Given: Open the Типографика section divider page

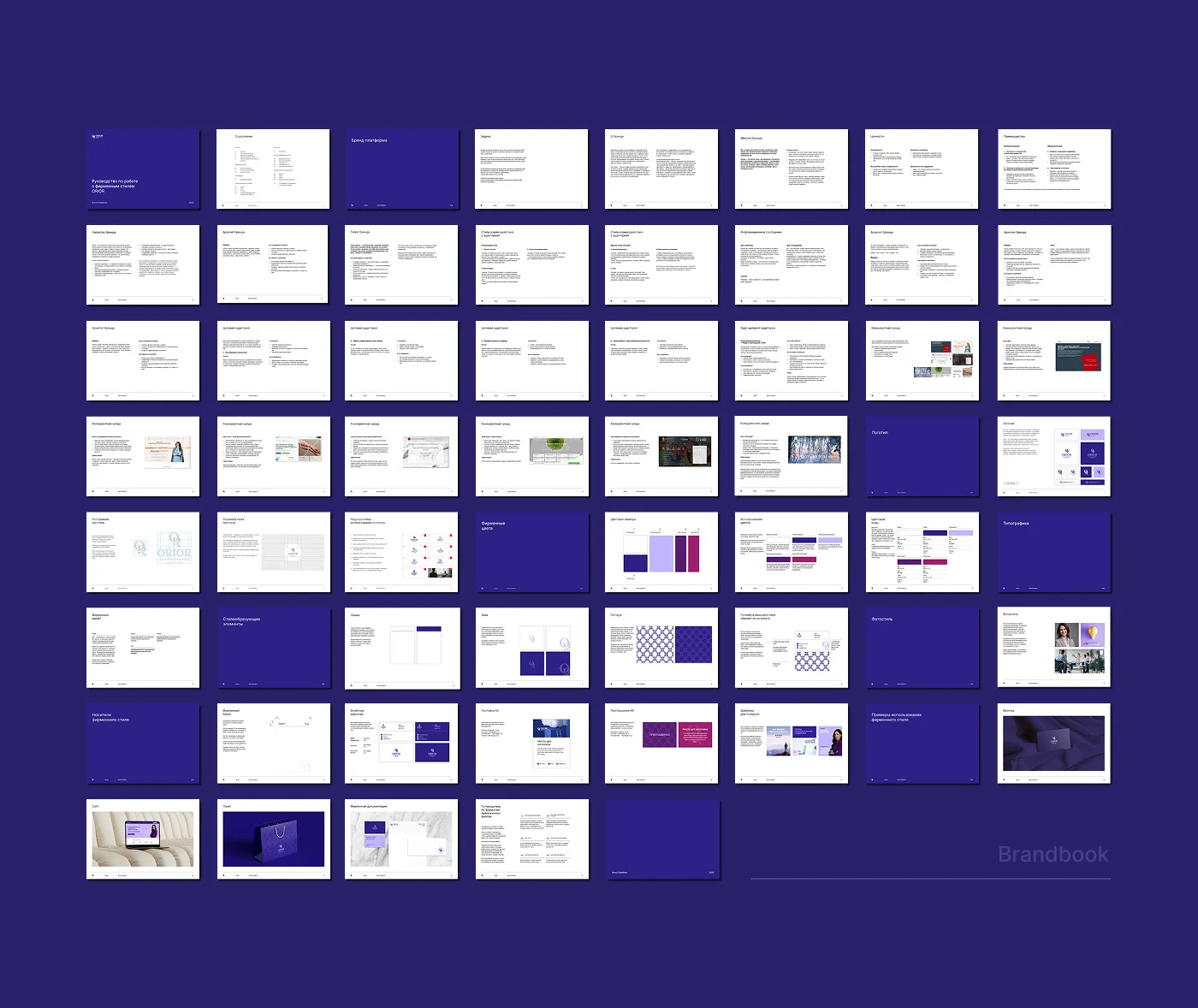Looking at the screenshot, I should (x=1054, y=552).
